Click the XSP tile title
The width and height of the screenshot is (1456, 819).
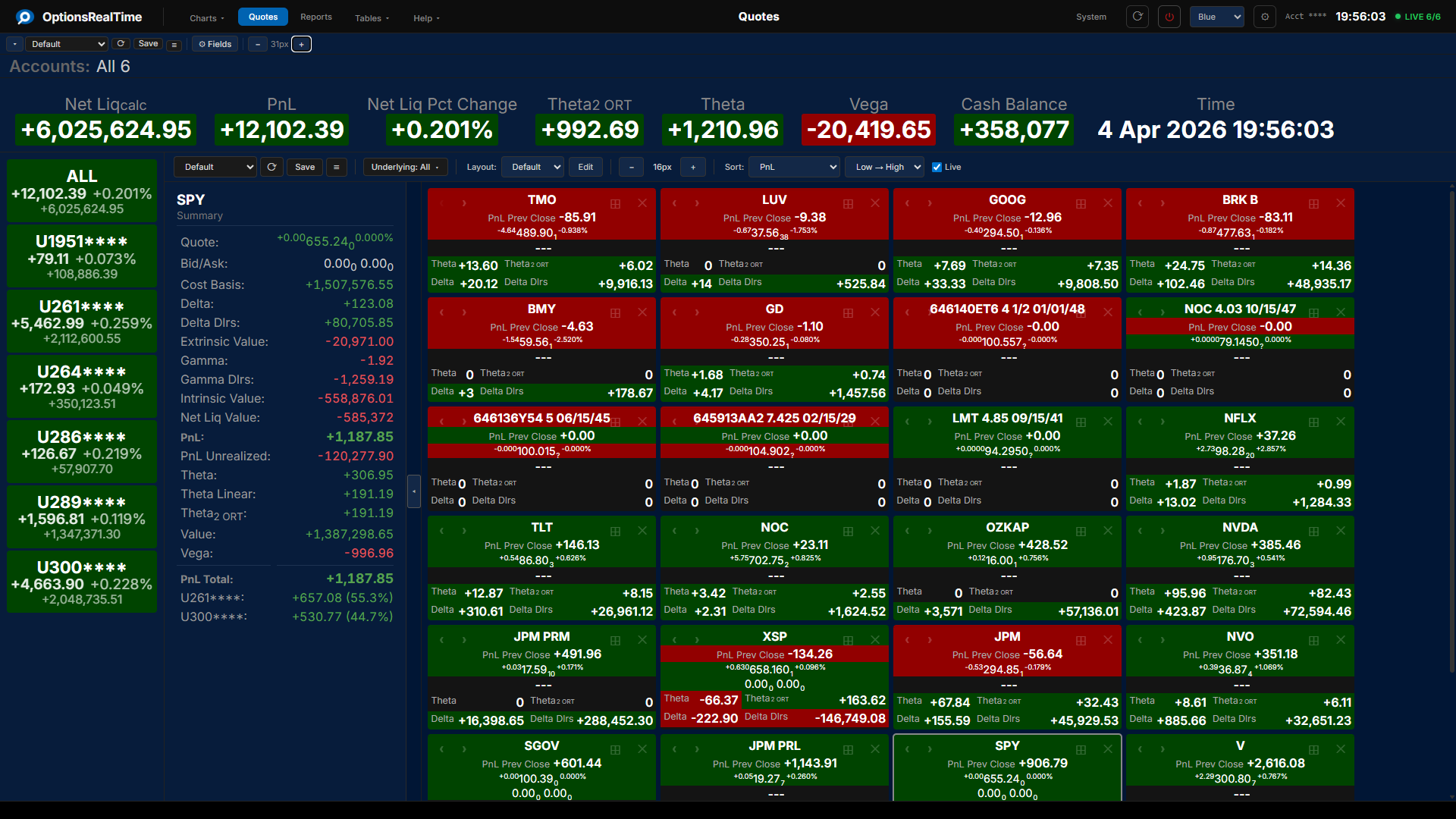[774, 636]
